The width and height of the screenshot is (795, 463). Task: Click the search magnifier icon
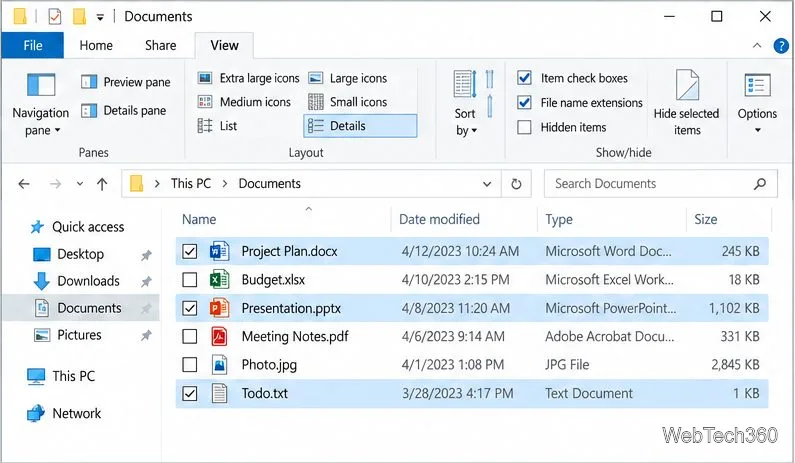pyautogui.click(x=760, y=184)
